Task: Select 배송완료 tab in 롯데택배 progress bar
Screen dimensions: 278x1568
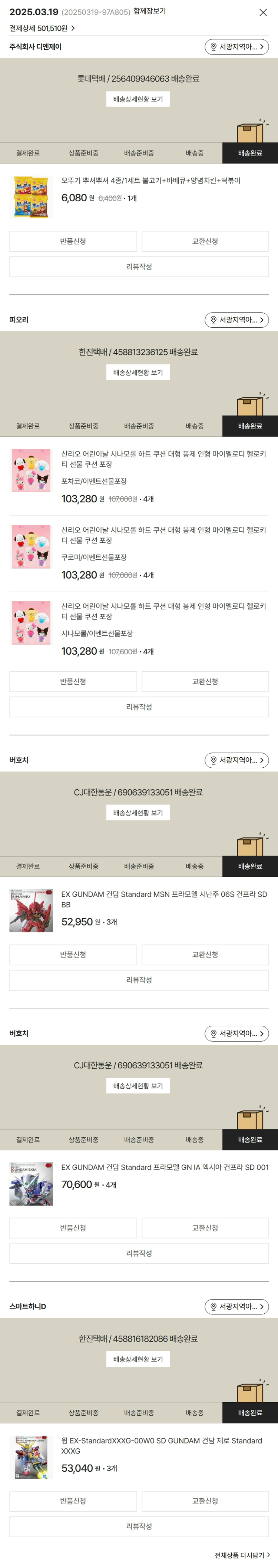Action: click(250, 153)
